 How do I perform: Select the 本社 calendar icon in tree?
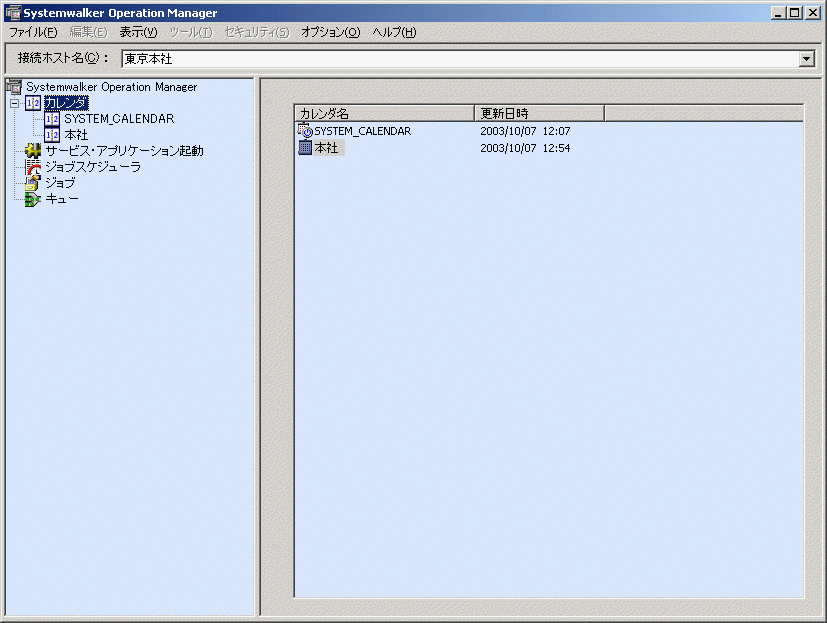coord(52,135)
